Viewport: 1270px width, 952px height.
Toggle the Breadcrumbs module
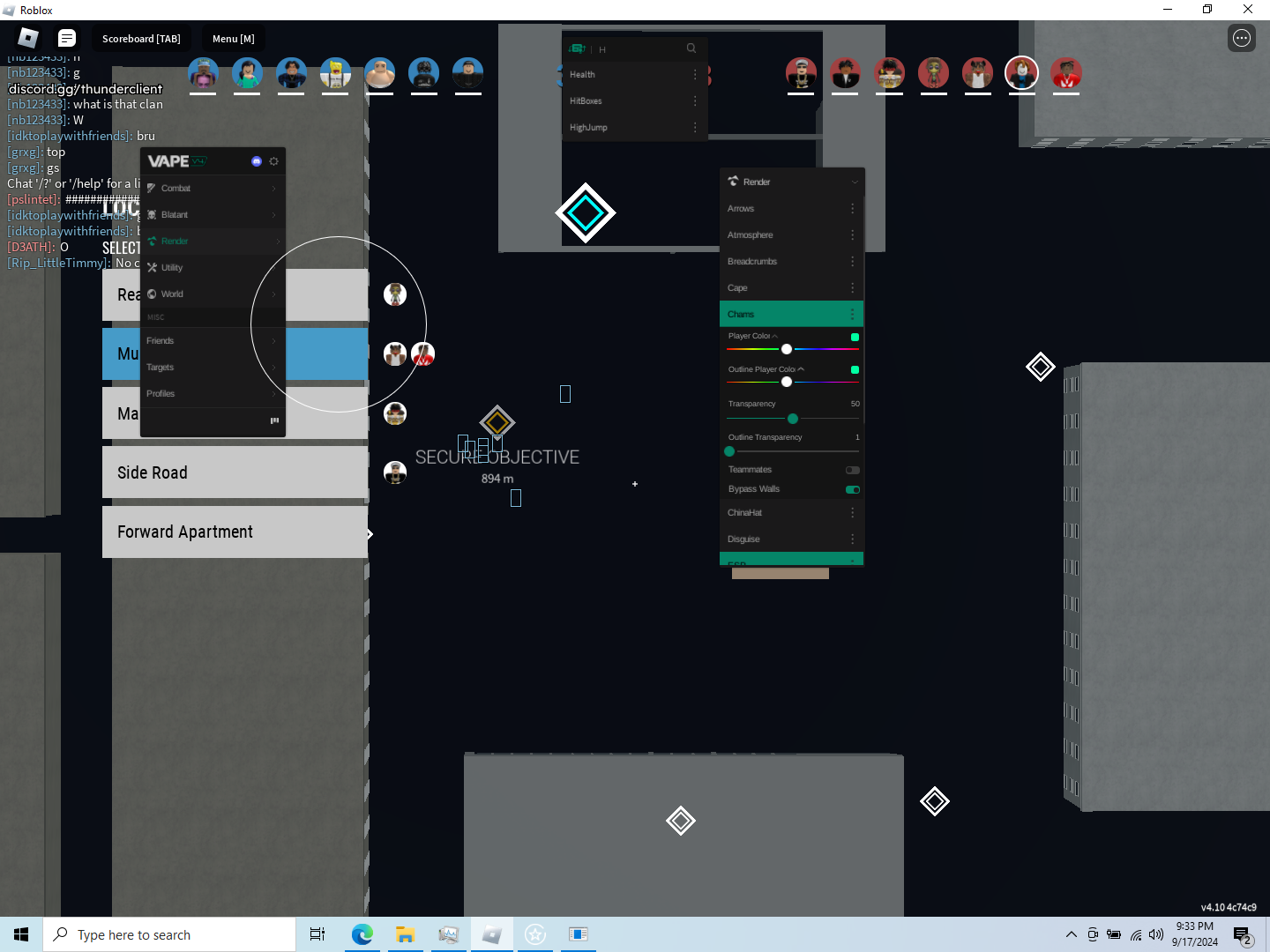coord(791,261)
